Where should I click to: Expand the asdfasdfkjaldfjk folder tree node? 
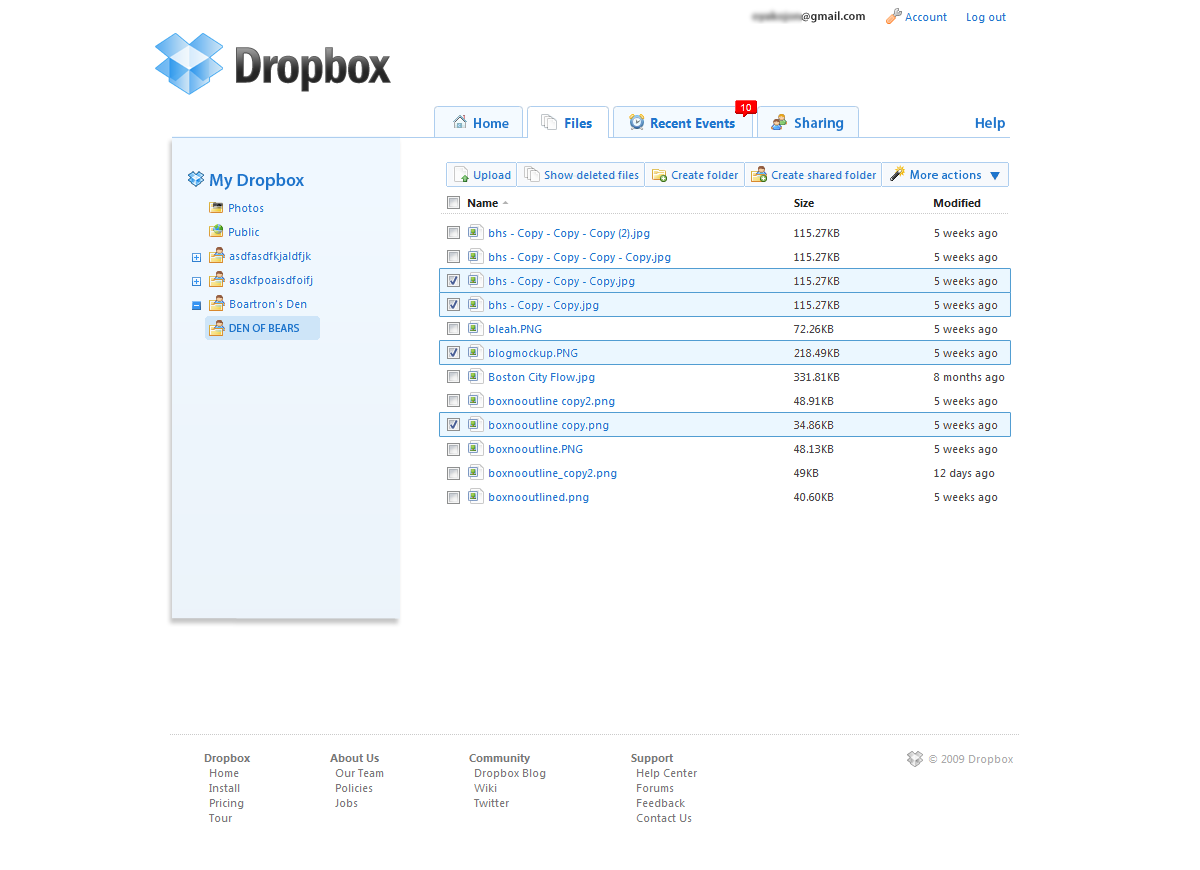tap(197, 257)
